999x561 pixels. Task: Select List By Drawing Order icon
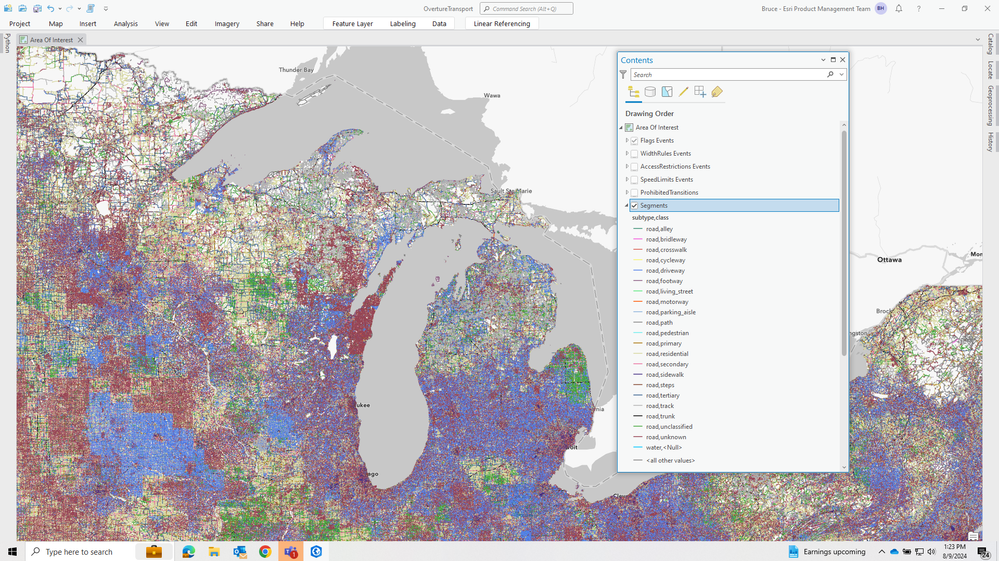click(633, 92)
